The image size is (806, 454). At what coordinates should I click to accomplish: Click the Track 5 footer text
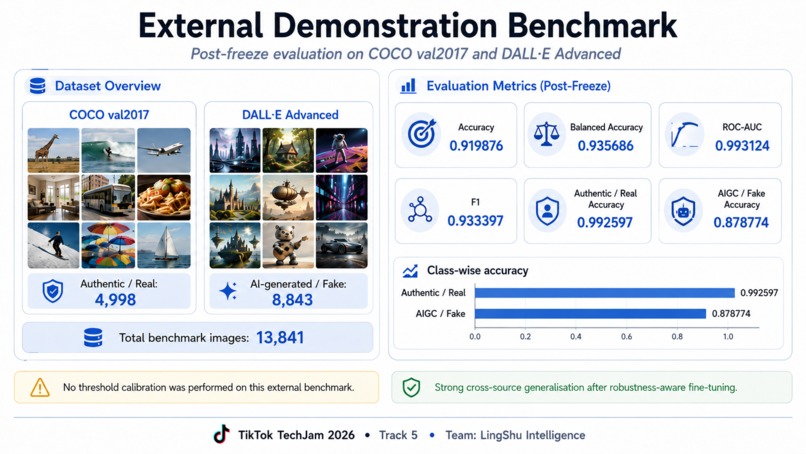398,435
